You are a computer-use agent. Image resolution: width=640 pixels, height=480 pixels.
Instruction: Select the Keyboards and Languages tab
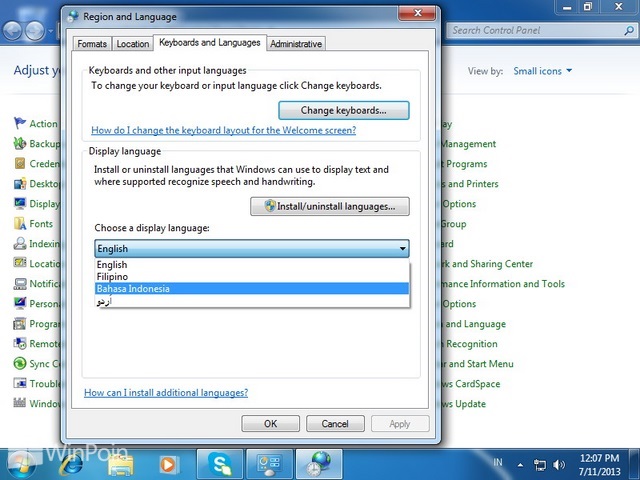tap(210, 42)
